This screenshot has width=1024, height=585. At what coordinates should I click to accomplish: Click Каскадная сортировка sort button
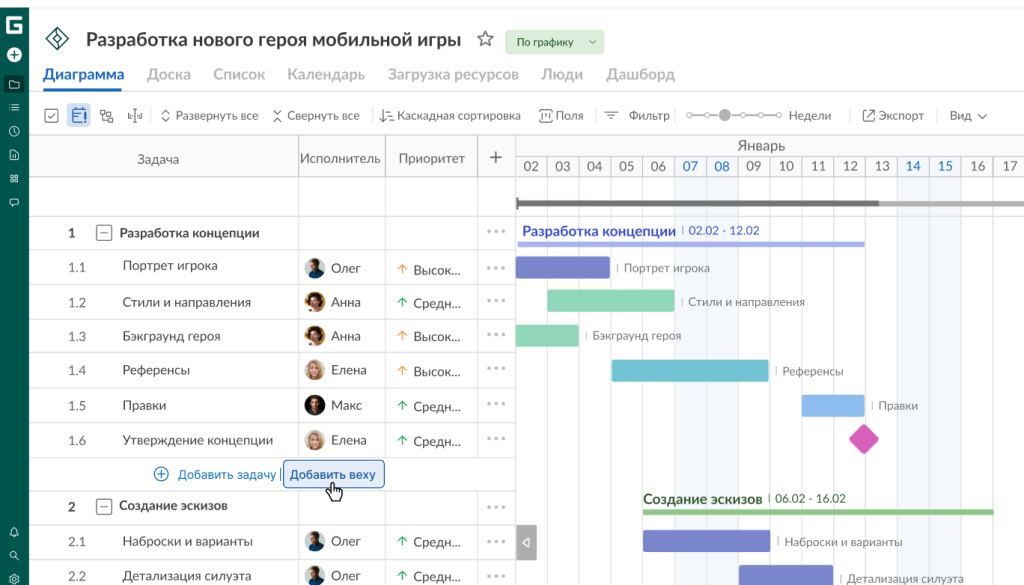pos(450,116)
